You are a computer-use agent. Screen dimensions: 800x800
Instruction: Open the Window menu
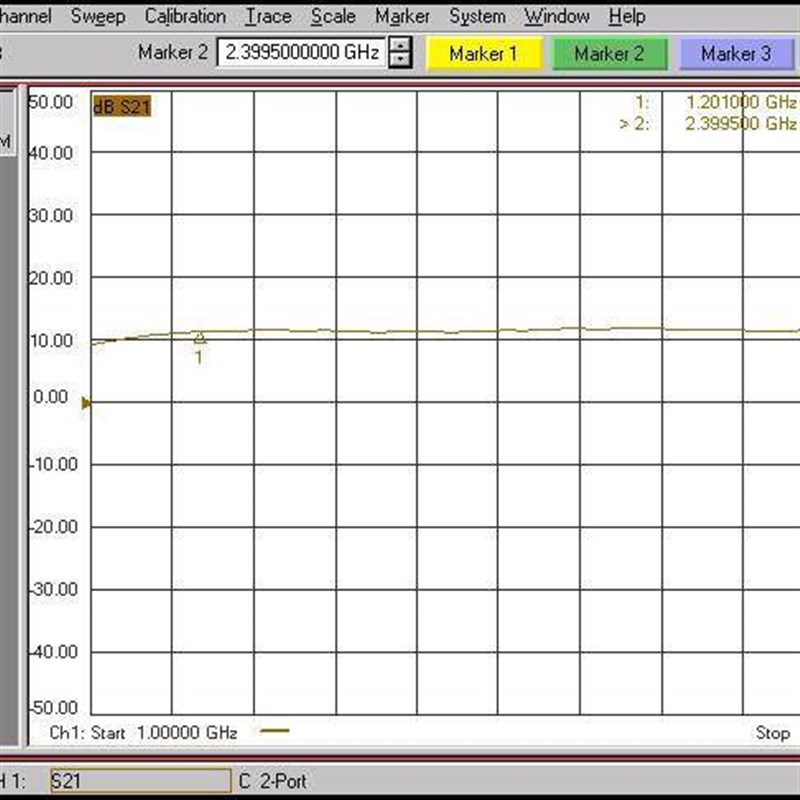click(x=557, y=16)
